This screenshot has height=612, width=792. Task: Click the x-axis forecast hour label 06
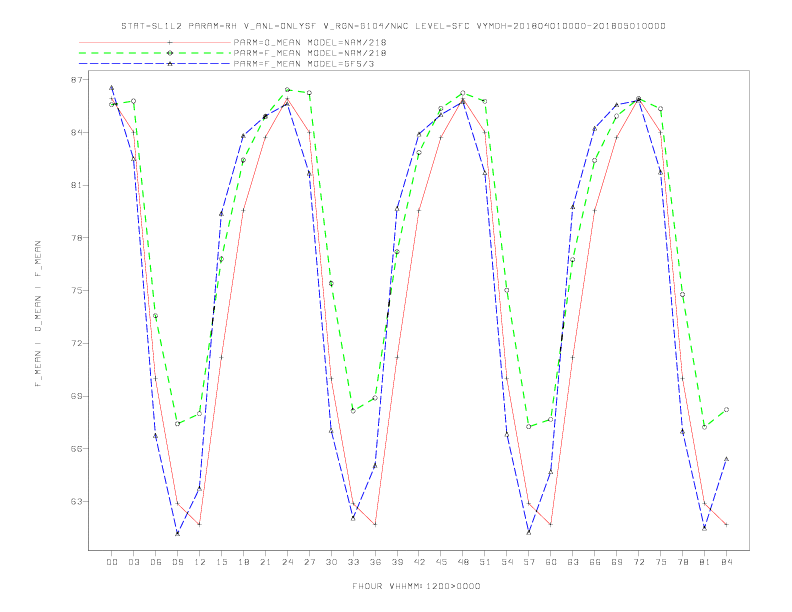[156, 562]
